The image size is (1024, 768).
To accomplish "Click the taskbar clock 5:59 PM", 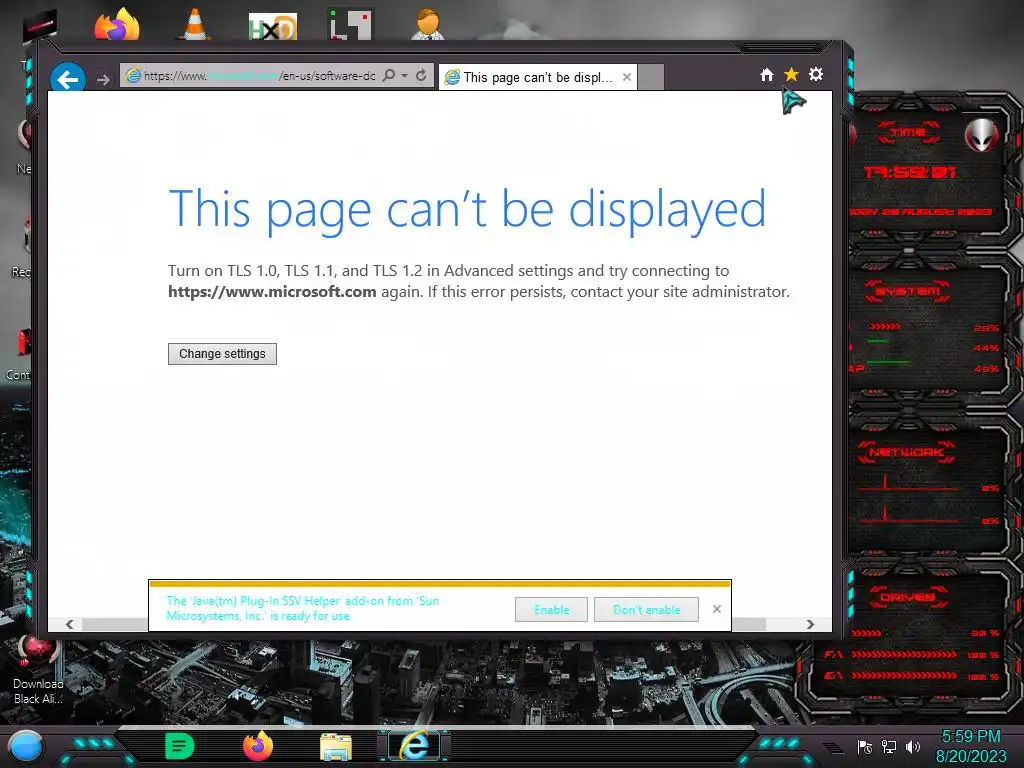I will 971,736.
